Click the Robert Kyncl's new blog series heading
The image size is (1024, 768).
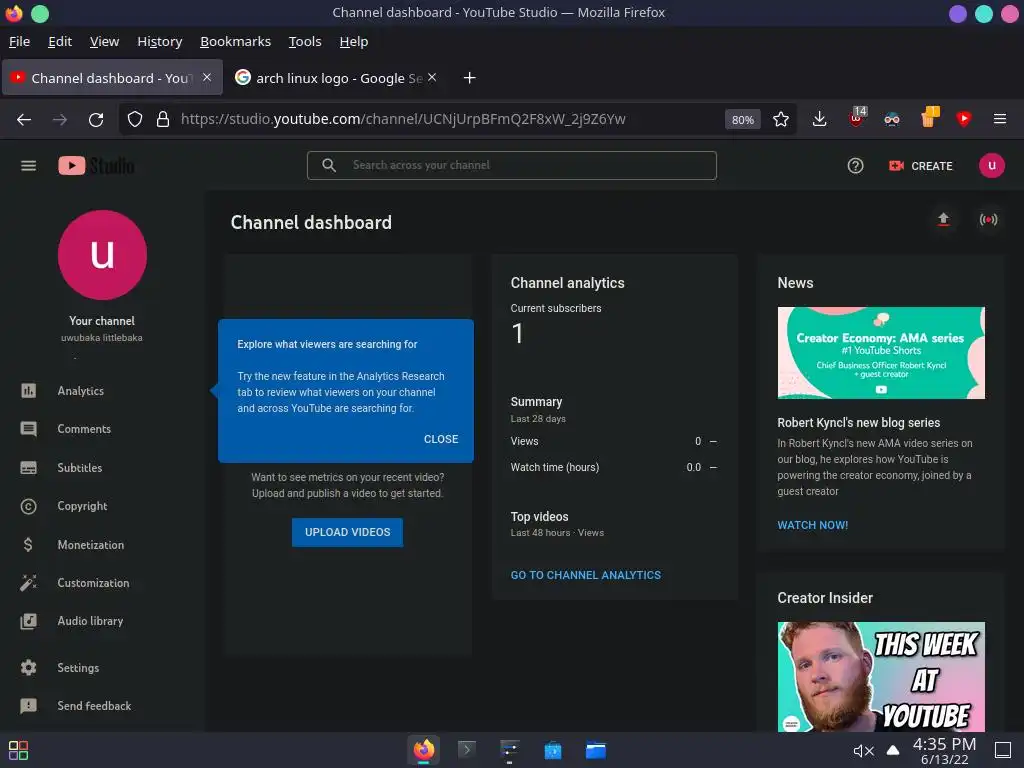point(858,423)
